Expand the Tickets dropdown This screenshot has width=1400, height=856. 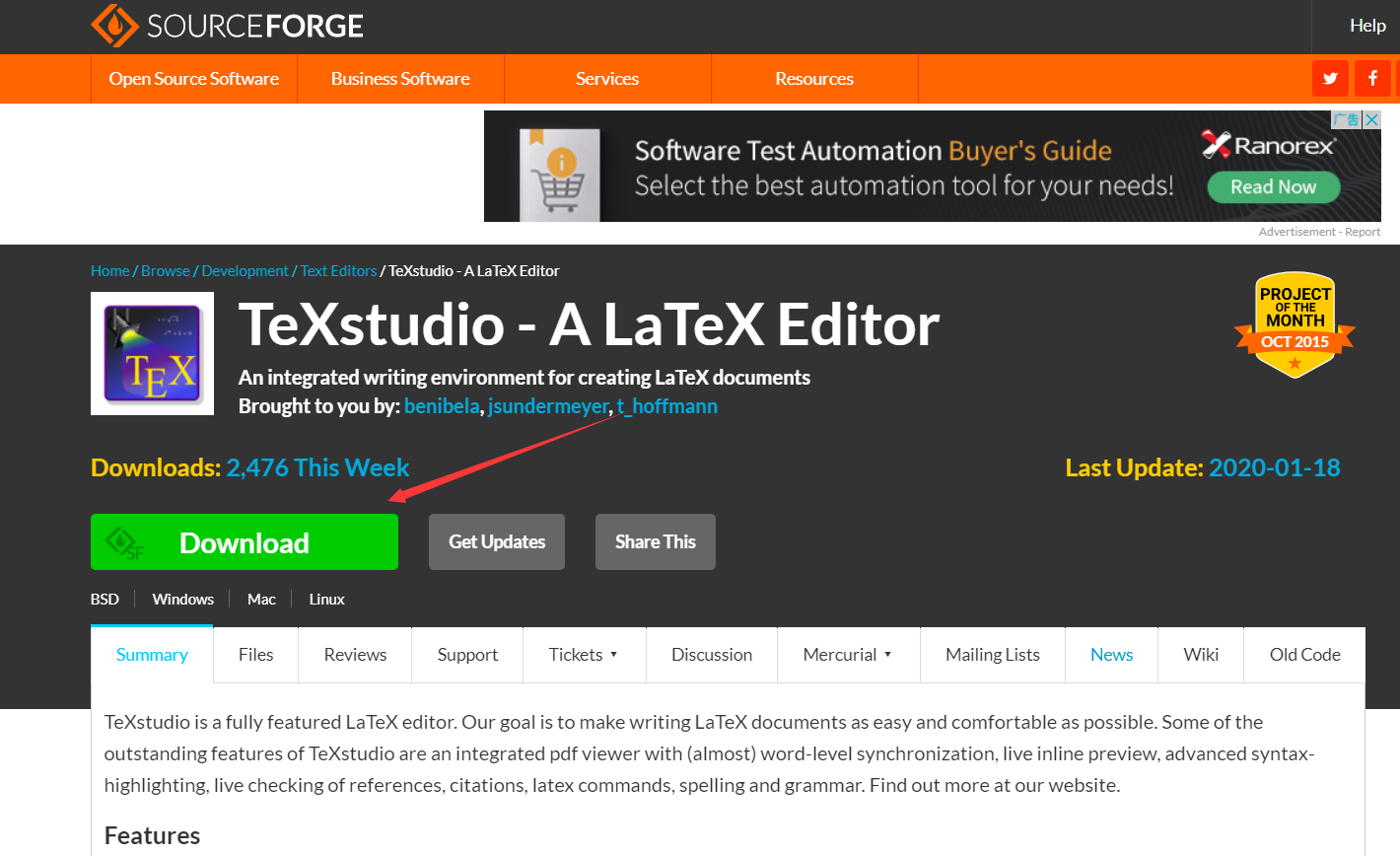[x=584, y=654]
